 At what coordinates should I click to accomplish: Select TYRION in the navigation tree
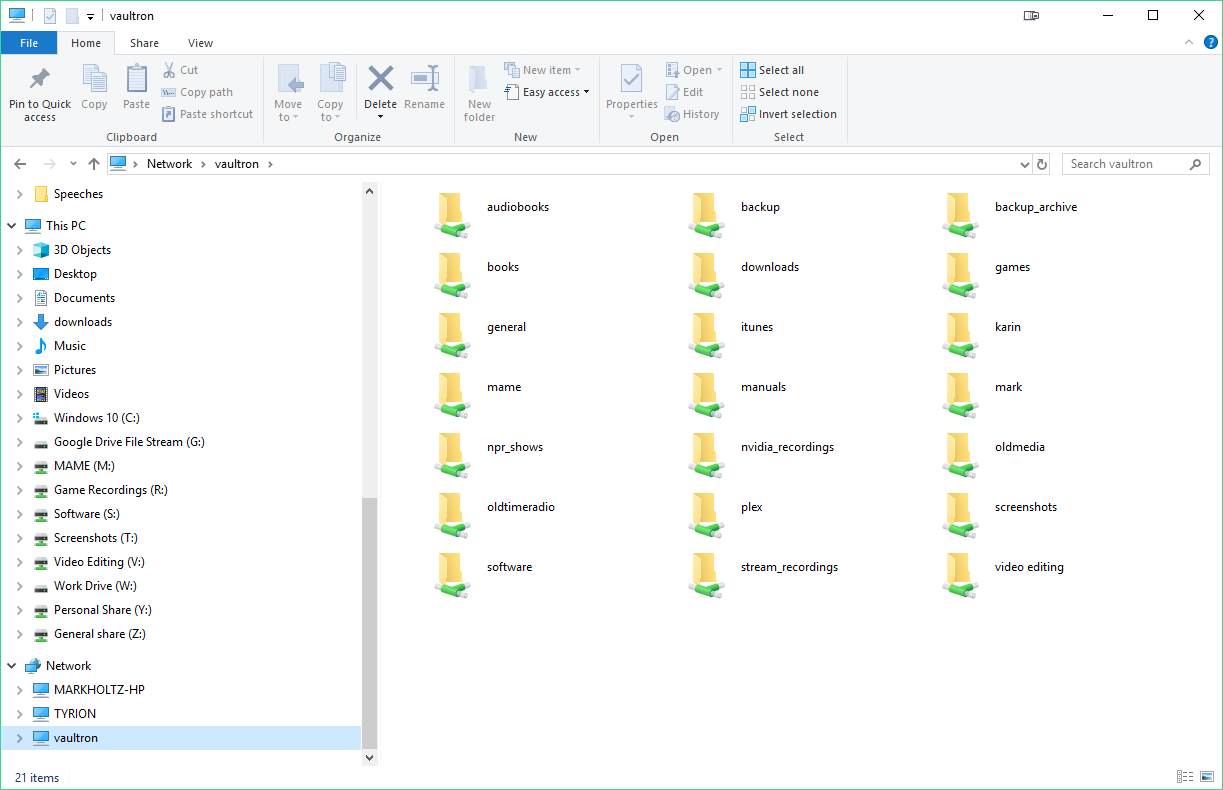click(x=75, y=714)
